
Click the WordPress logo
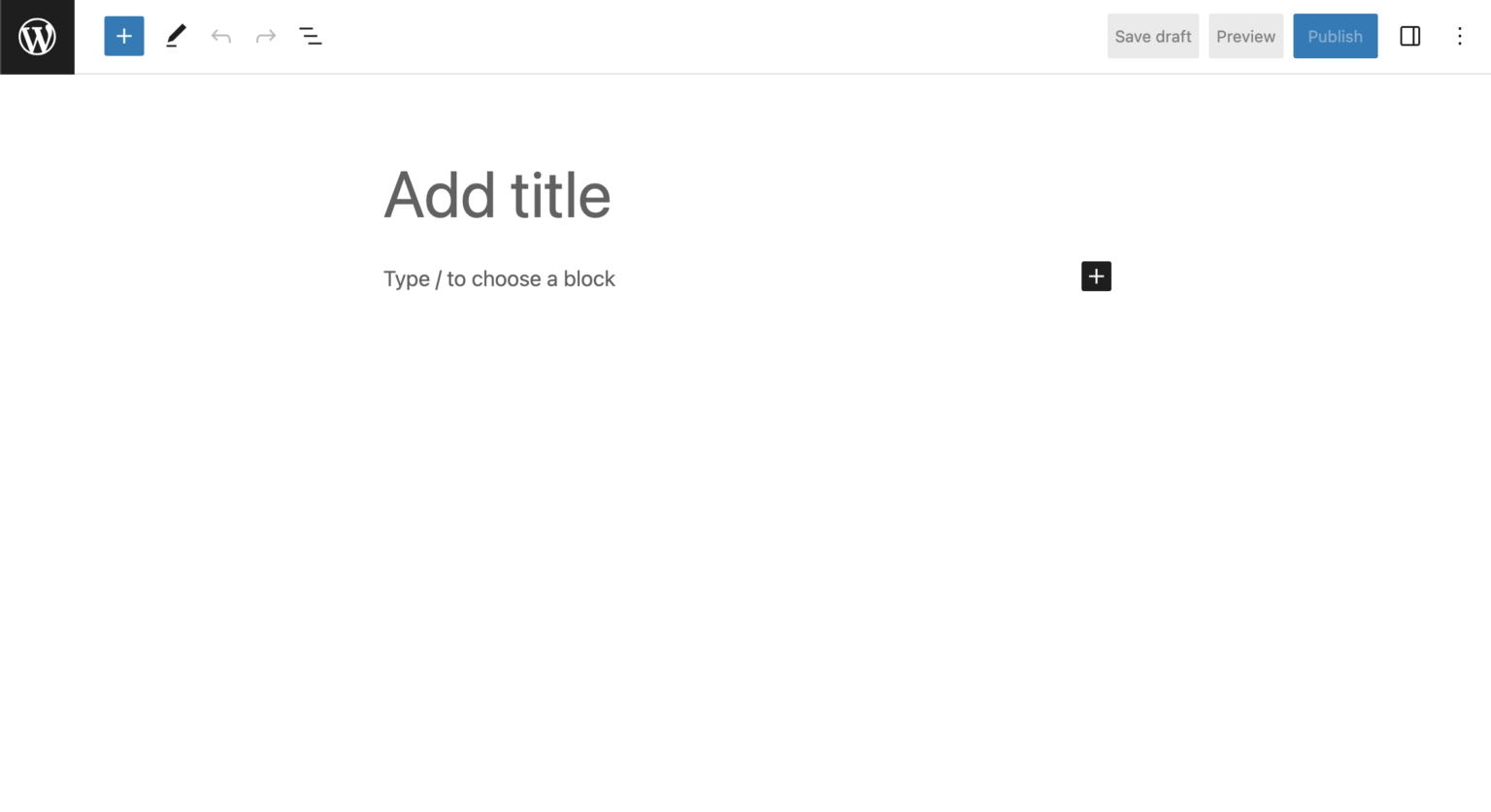point(37,37)
